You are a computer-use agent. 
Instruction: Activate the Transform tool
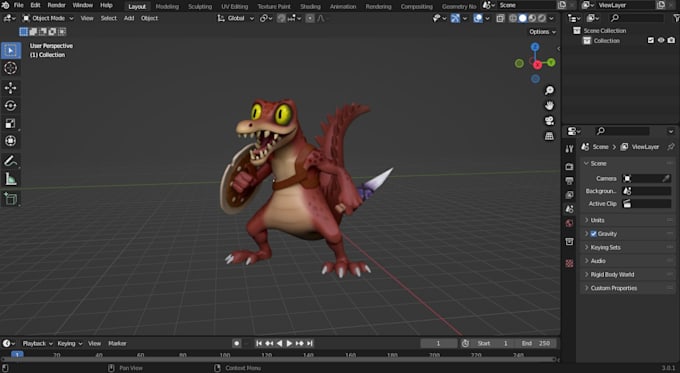tap(10, 141)
